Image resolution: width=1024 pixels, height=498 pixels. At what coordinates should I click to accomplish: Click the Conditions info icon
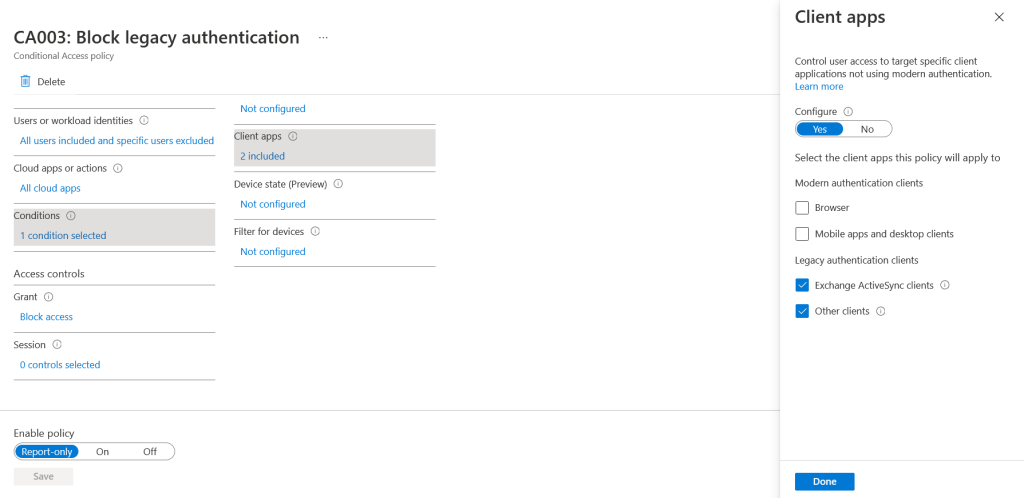click(x=71, y=215)
